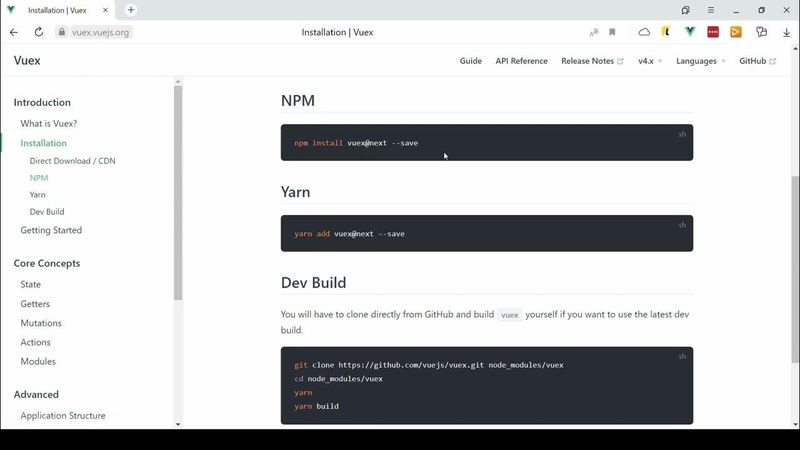Click the git clone command line
The width and height of the screenshot is (800, 450).
429,365
